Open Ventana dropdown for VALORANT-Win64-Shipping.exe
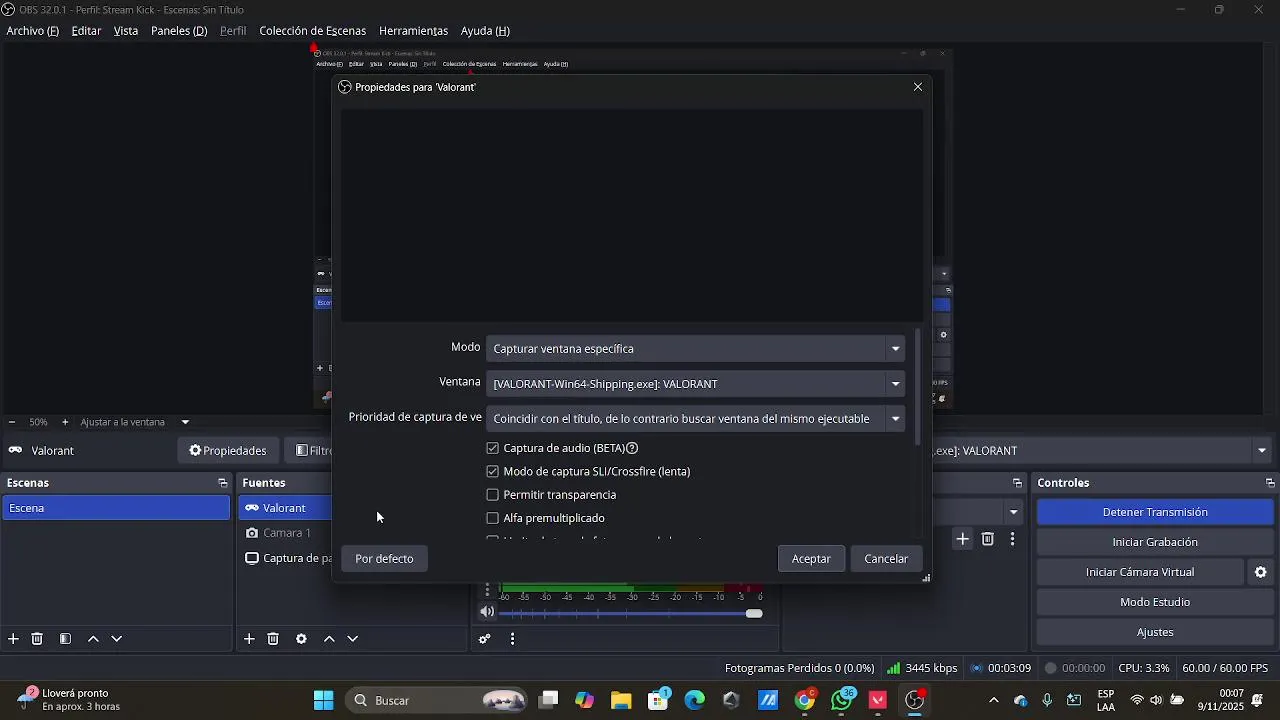The image size is (1280, 720). [695, 384]
